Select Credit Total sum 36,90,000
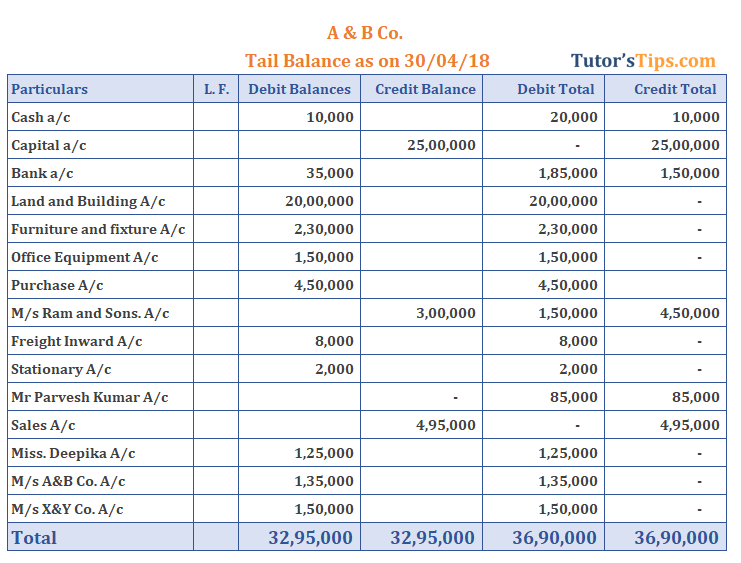The image size is (741, 563). tap(676, 538)
